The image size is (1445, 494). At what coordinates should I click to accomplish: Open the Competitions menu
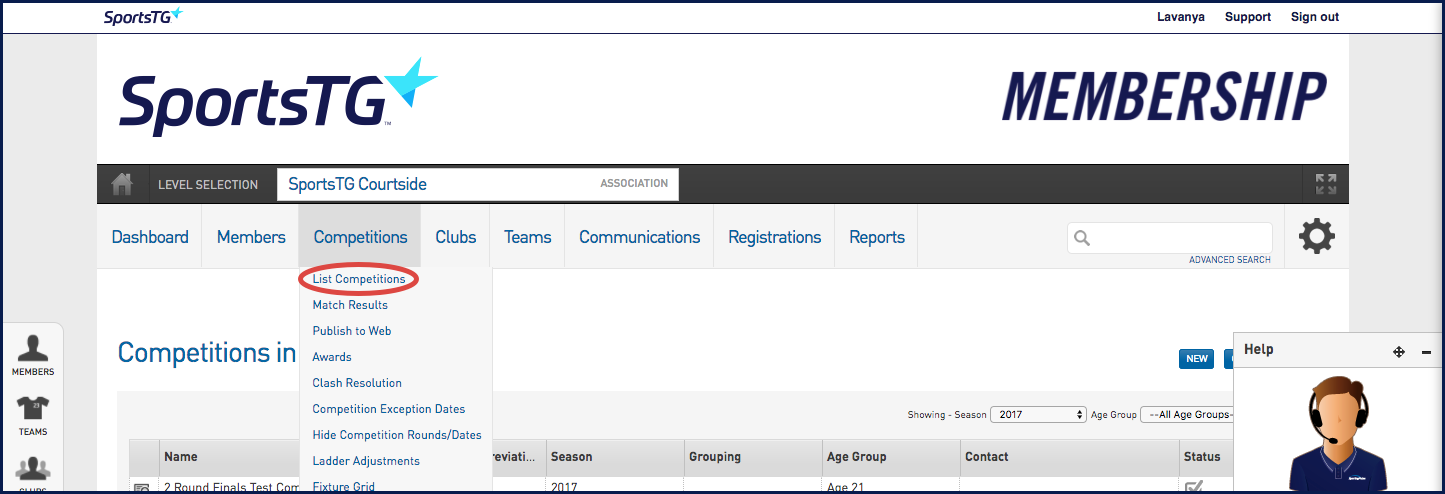click(360, 237)
